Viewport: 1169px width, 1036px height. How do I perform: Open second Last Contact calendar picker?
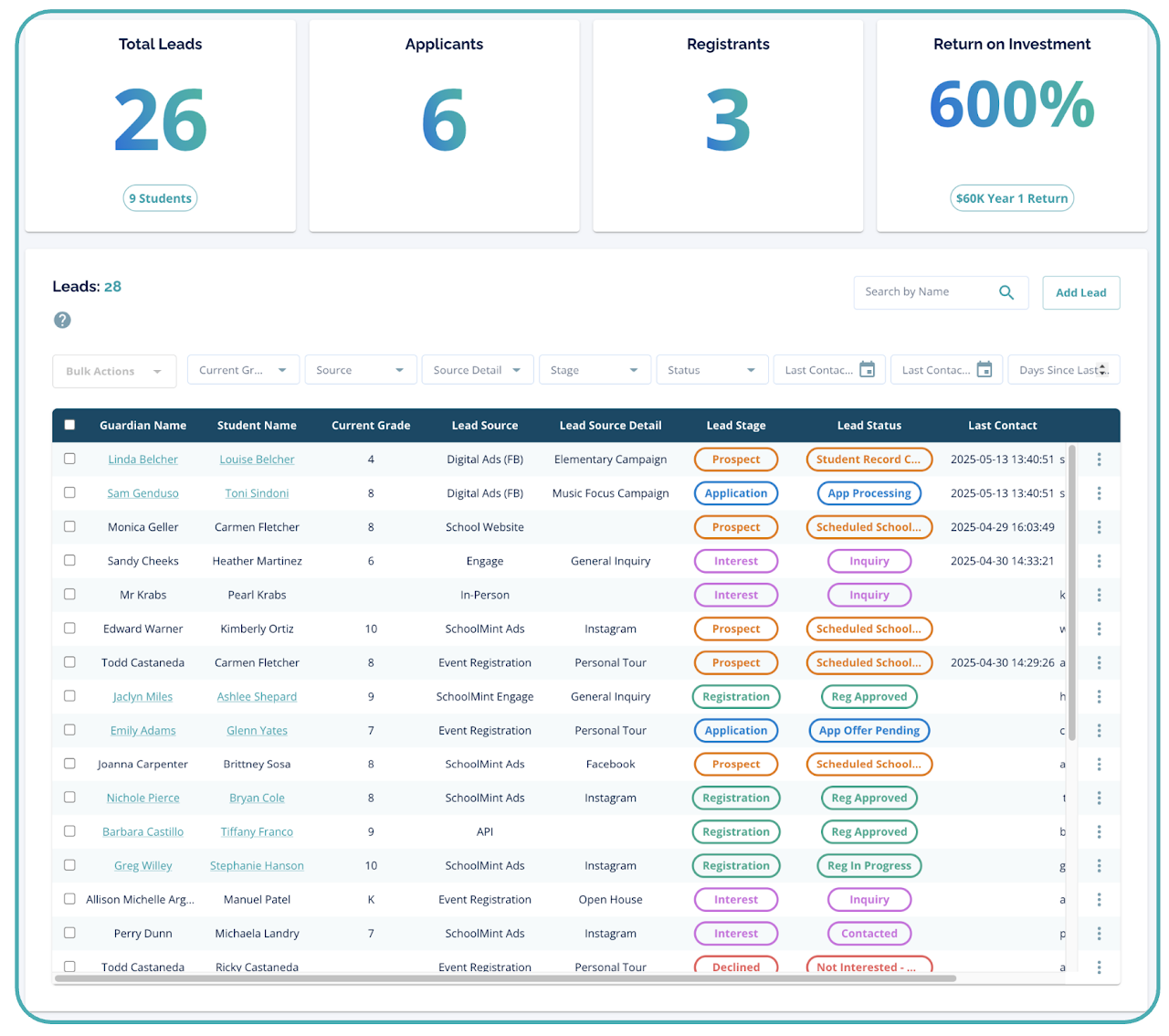tap(984, 370)
